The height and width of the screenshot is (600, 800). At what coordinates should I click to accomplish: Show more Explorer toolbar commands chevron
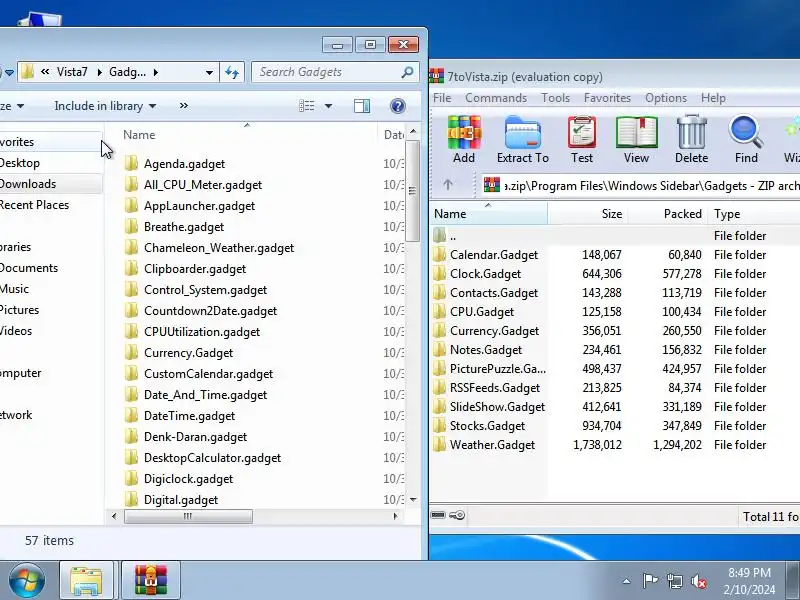(184, 106)
